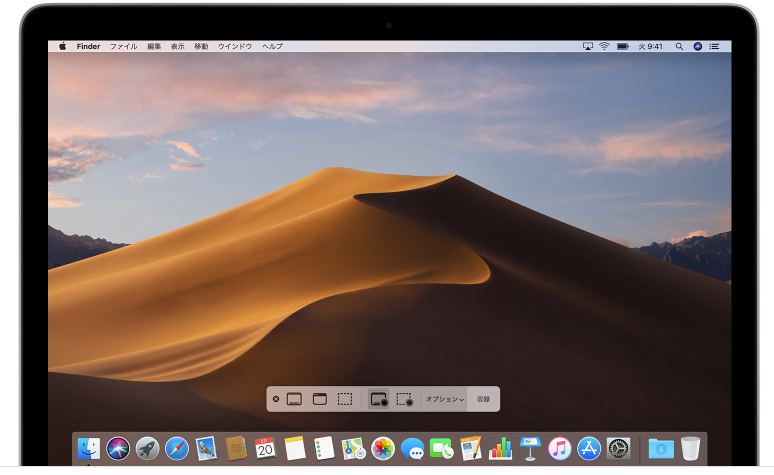Open Mail stamp icon in Dock
Image resolution: width=774 pixels, height=475 pixels.
pos(206,448)
